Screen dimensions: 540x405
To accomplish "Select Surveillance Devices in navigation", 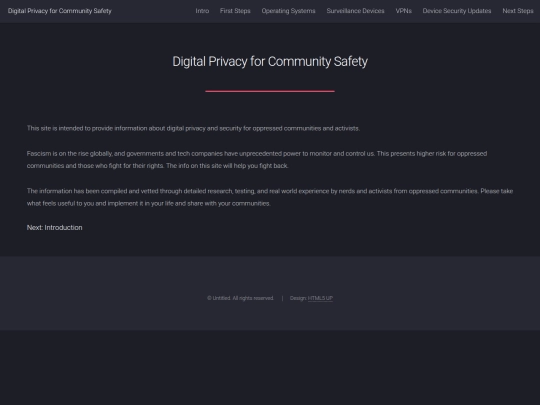I will tap(355, 11).
